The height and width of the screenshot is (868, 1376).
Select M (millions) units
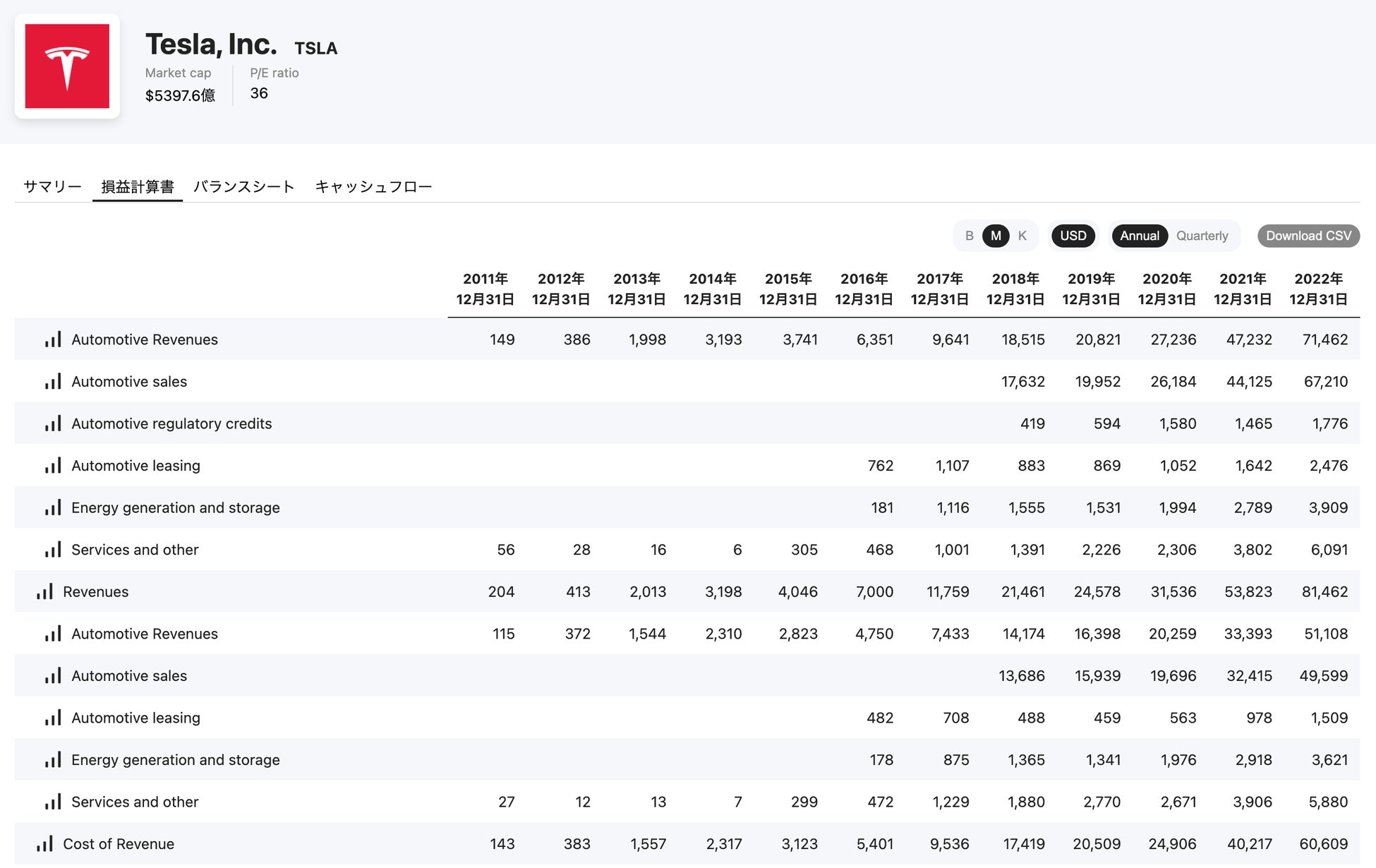(996, 236)
